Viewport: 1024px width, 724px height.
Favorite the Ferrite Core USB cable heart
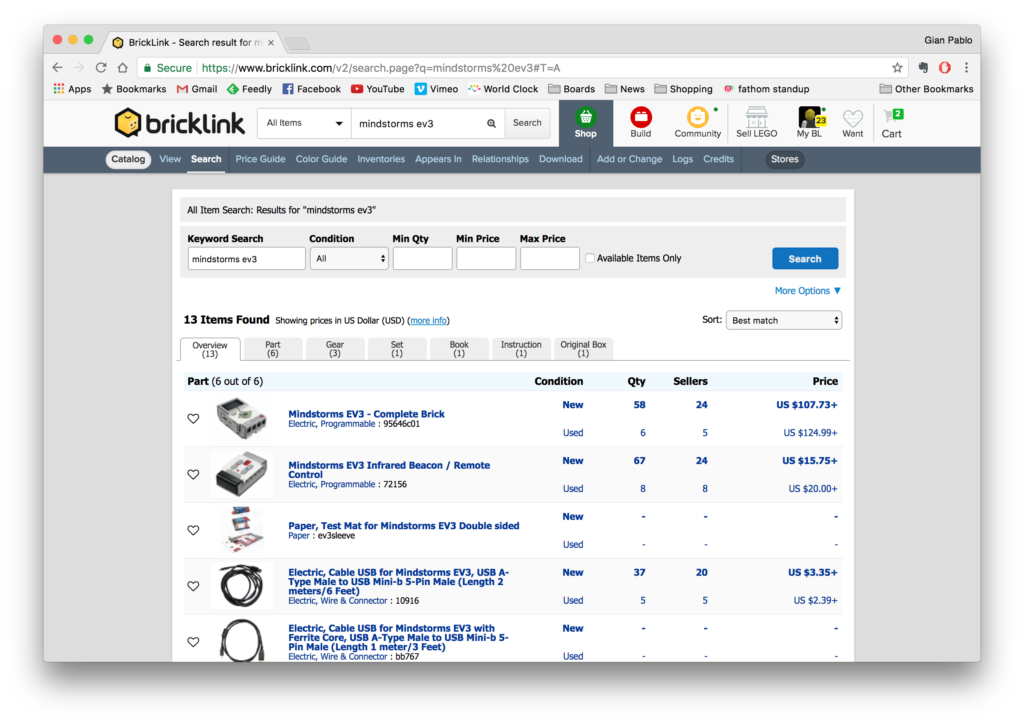(x=193, y=642)
